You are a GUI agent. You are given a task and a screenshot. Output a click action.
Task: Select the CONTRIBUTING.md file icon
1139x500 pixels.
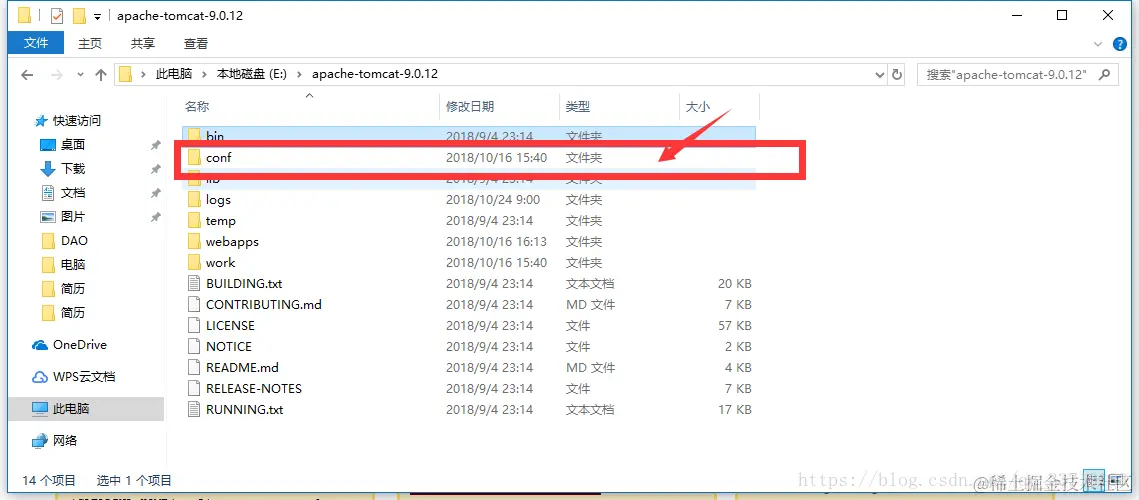[x=193, y=305]
